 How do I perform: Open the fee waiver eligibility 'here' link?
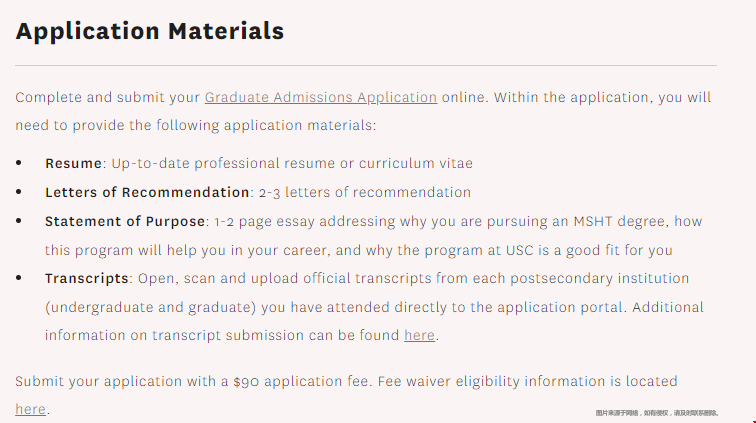click(x=30, y=409)
